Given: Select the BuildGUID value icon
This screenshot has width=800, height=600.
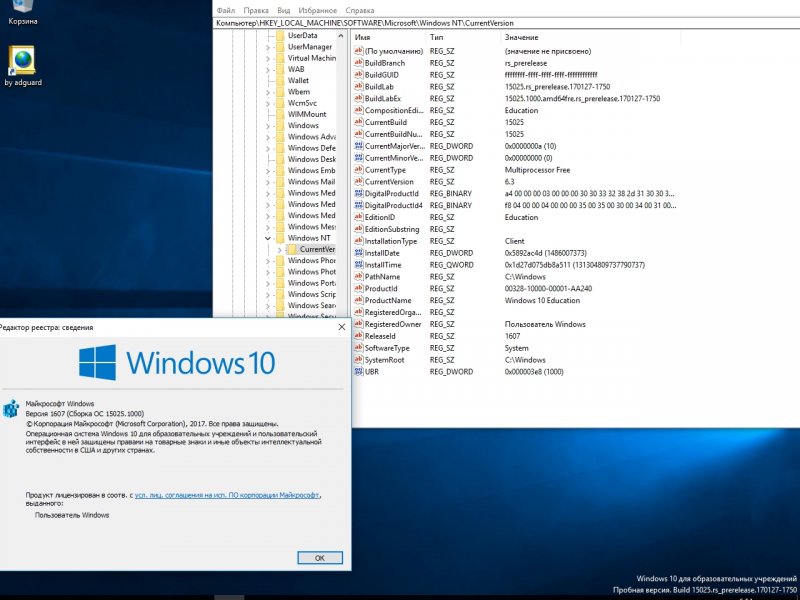Looking at the screenshot, I should coord(358,74).
